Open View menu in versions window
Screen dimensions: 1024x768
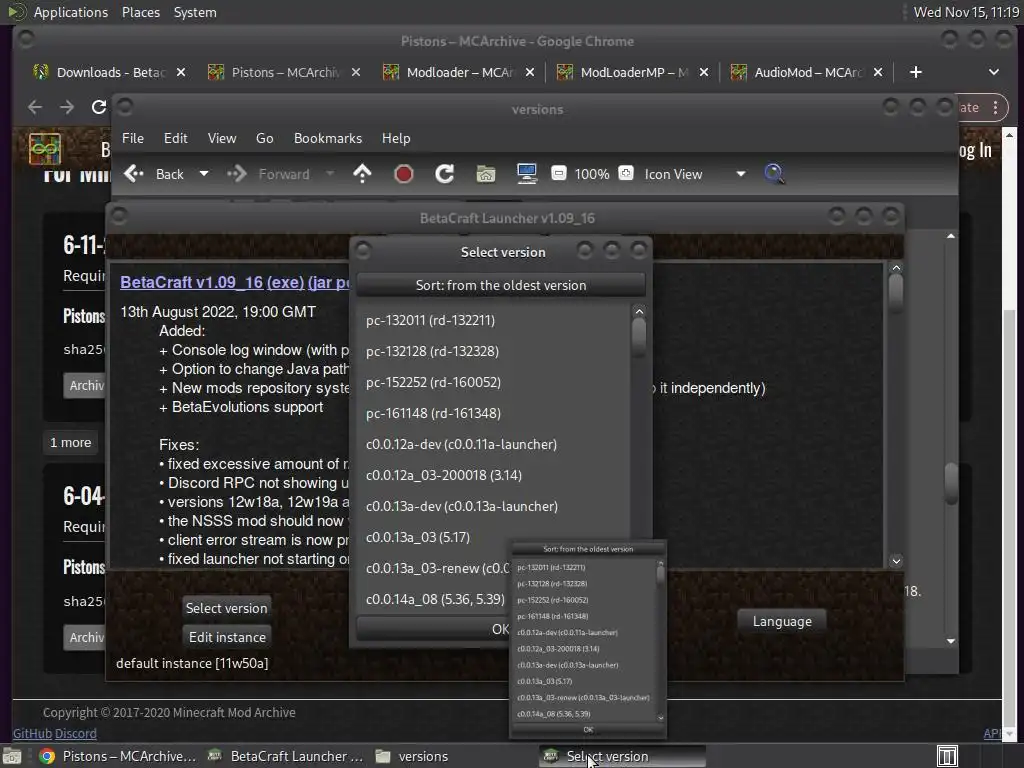click(x=221, y=138)
